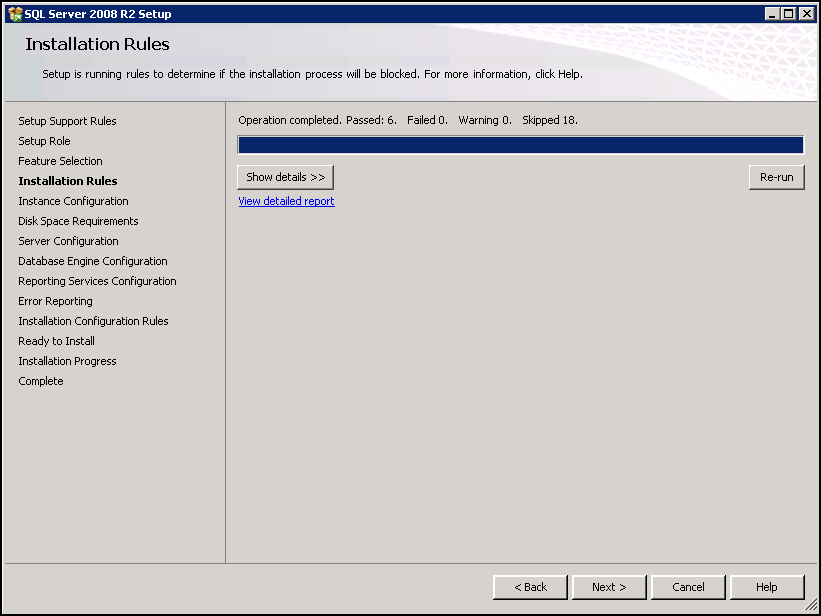
Task: Select Setup Role step
Action: tap(42, 140)
